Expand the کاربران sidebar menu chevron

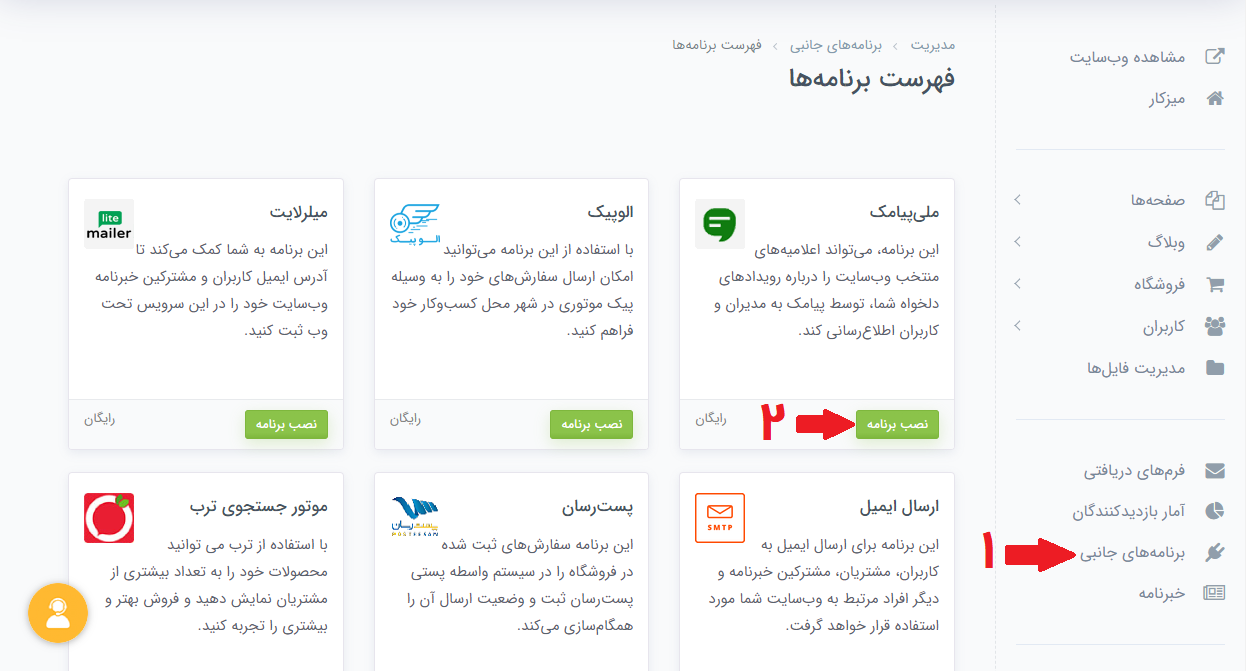pos(1016,325)
